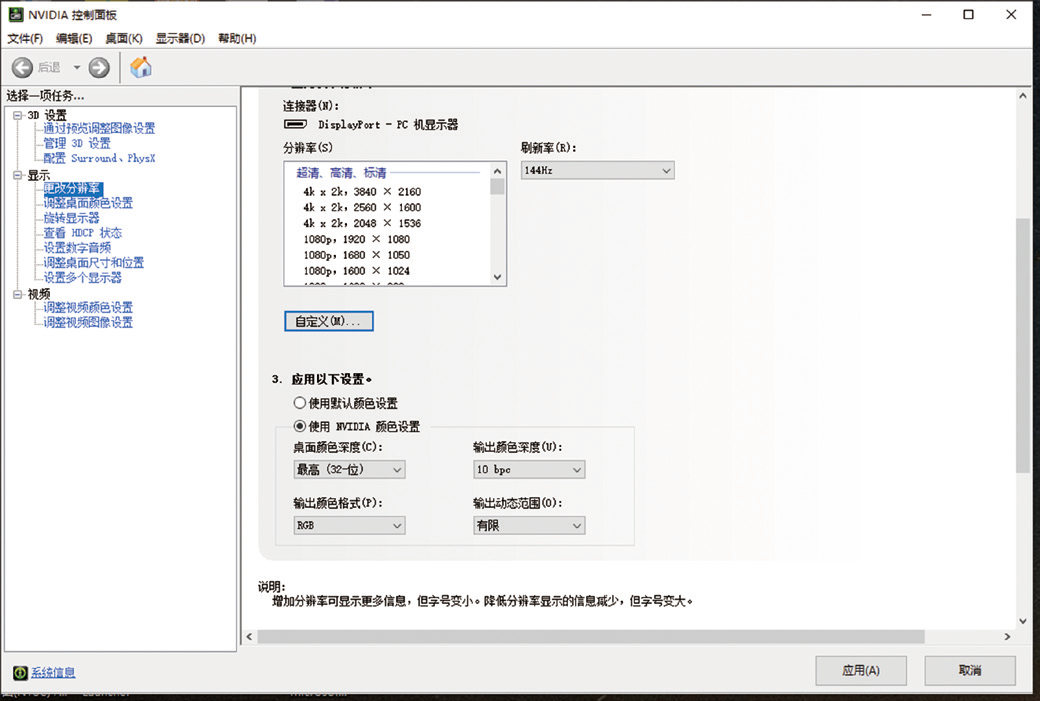Click the 取消 button

click(970, 670)
